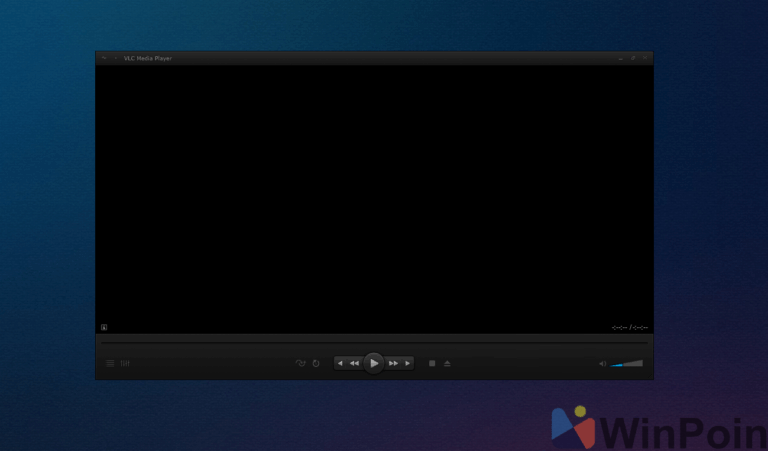Toggle the repeat loop icon
Screen dimensions: 768x451
(x=316, y=363)
